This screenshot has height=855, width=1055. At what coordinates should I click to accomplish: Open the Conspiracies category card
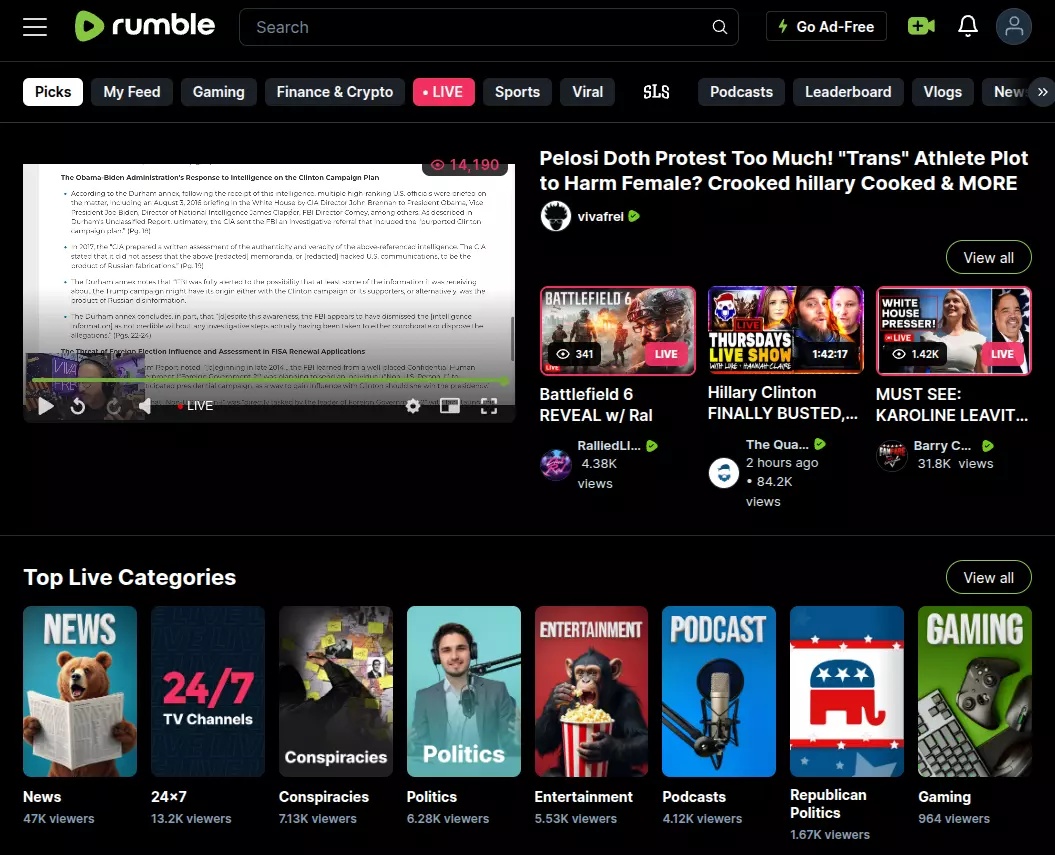(x=336, y=692)
